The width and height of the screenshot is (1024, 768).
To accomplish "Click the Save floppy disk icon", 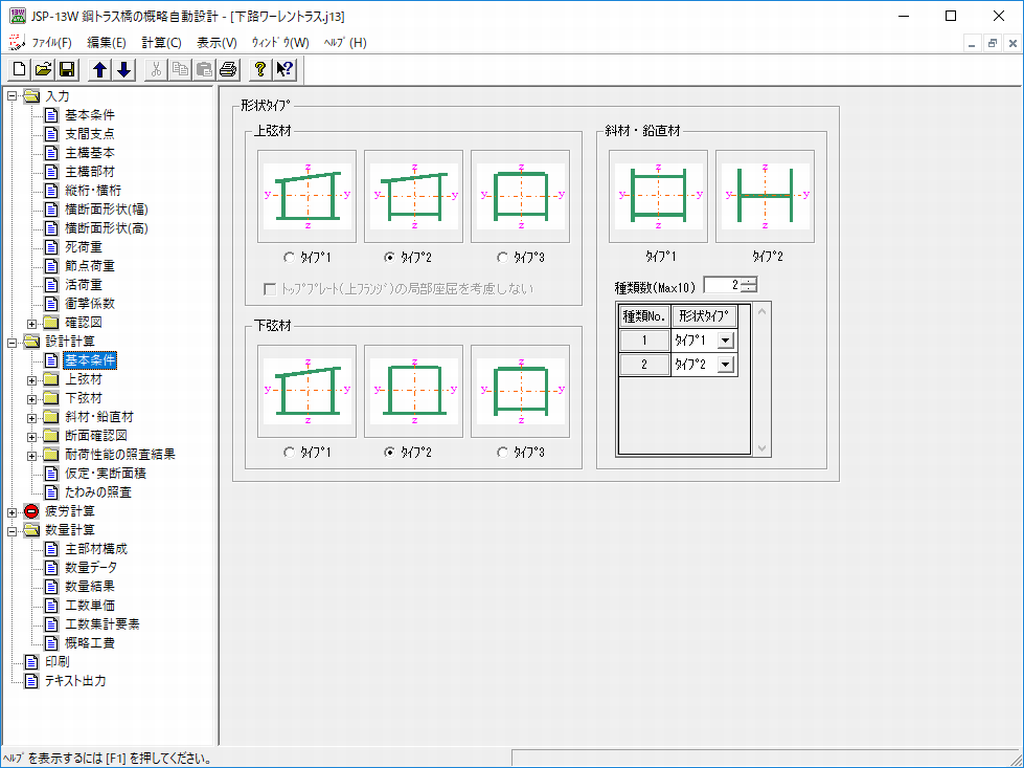I will 67,69.
